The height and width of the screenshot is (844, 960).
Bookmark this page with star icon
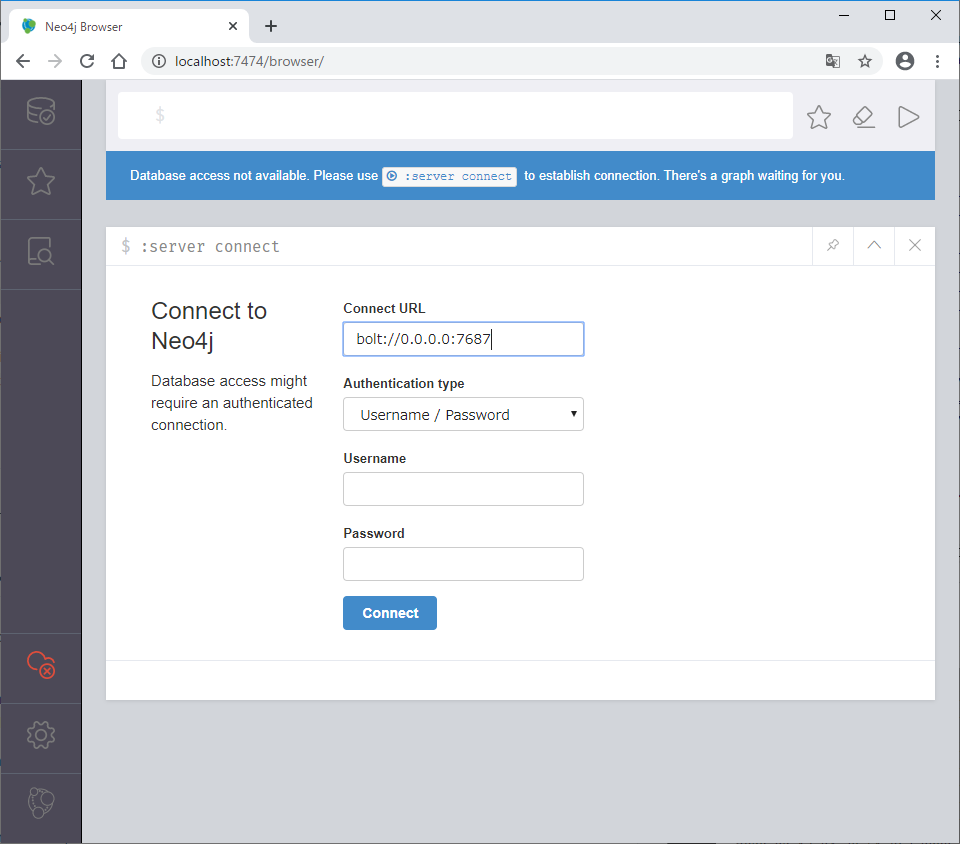tap(864, 61)
